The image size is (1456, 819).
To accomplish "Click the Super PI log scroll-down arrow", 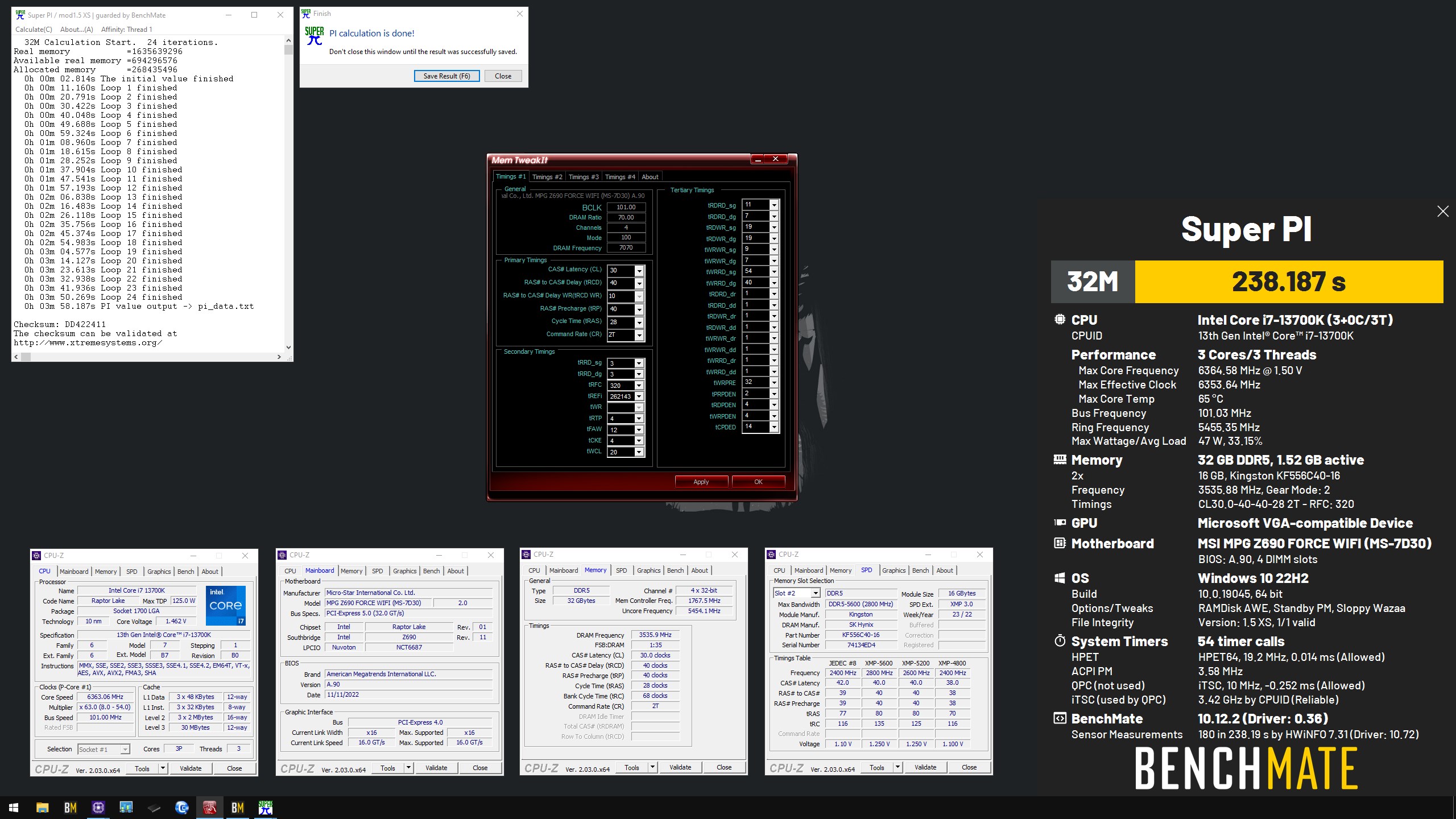I will click(288, 348).
